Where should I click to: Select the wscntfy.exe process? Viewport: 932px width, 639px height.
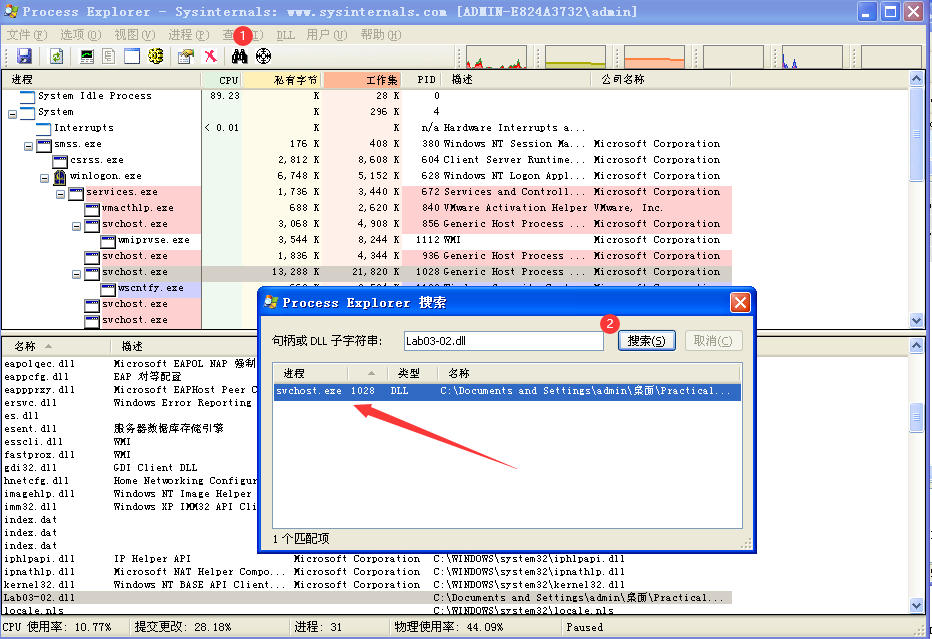pos(151,288)
